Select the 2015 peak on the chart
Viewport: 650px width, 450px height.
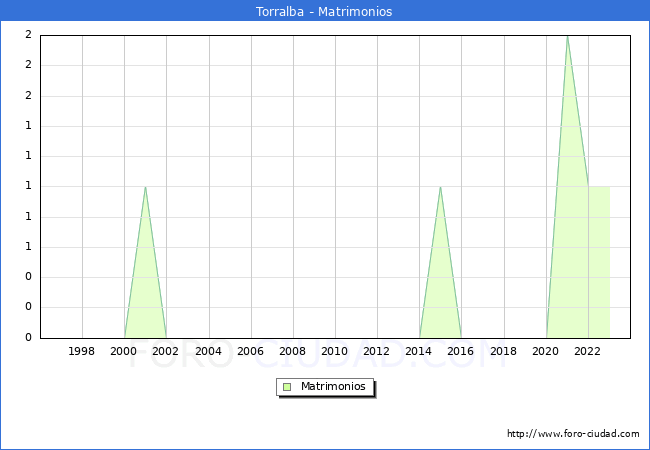(x=440, y=187)
